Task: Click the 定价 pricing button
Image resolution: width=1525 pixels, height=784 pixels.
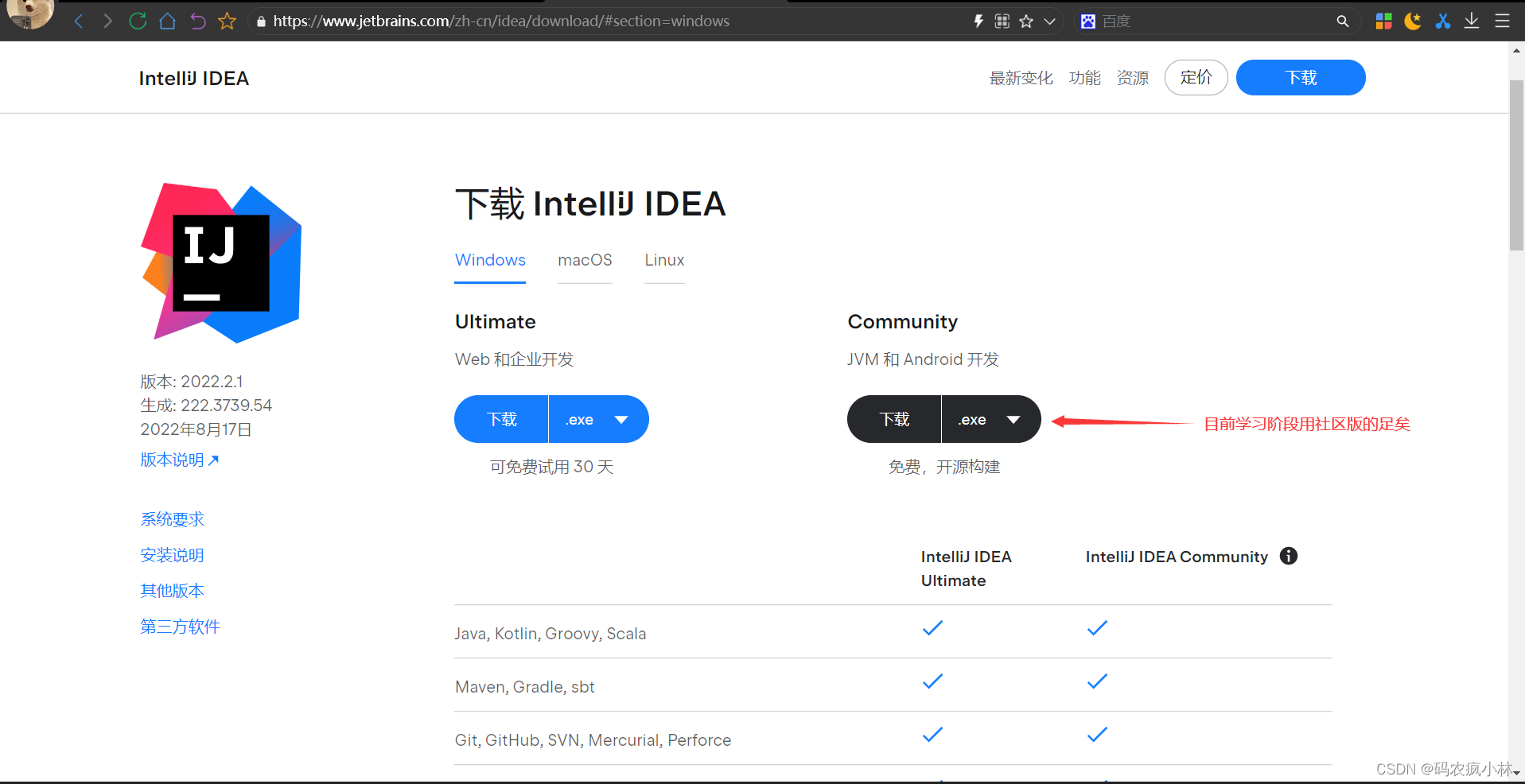Action: (1196, 78)
